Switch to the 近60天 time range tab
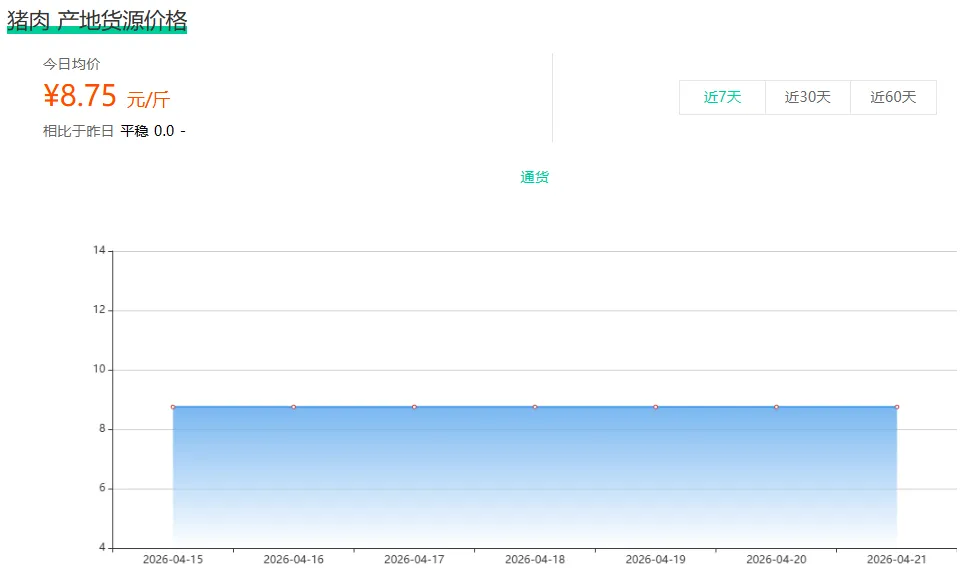Viewport: 977px width, 579px height. pos(893,97)
